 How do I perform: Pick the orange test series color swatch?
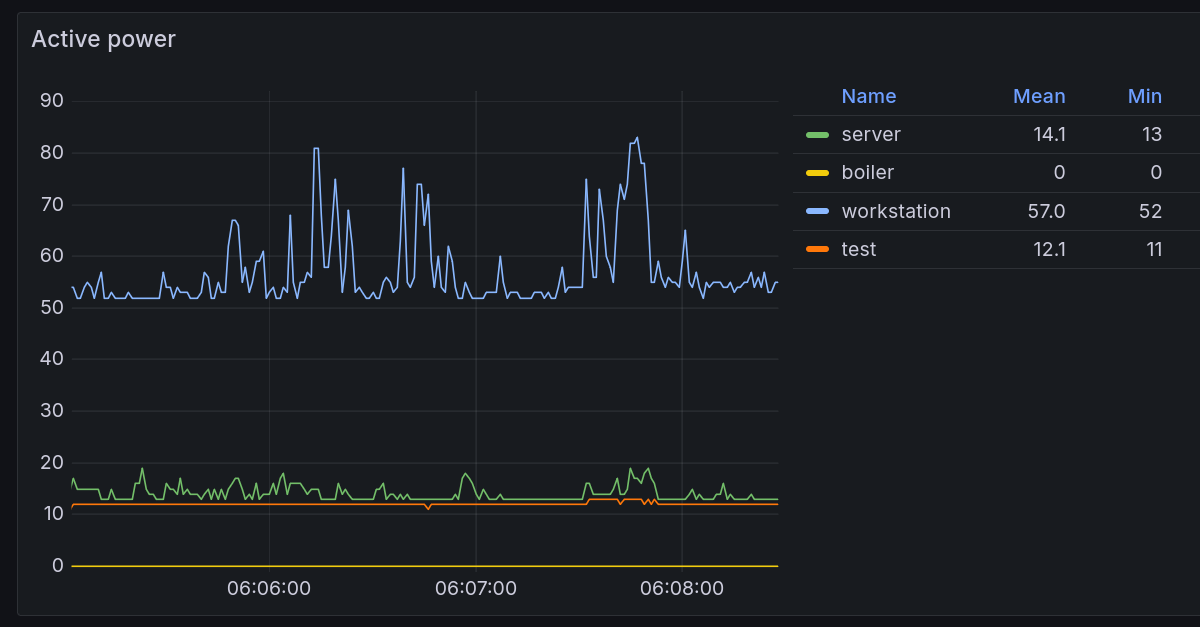[x=817, y=249]
